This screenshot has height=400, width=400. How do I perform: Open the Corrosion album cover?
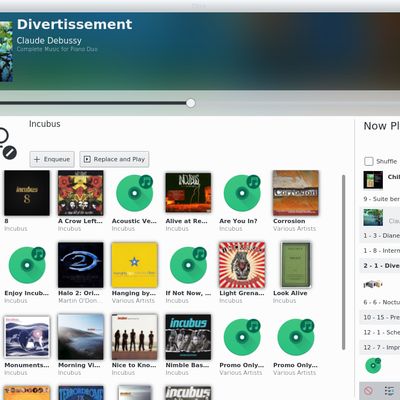(296, 193)
